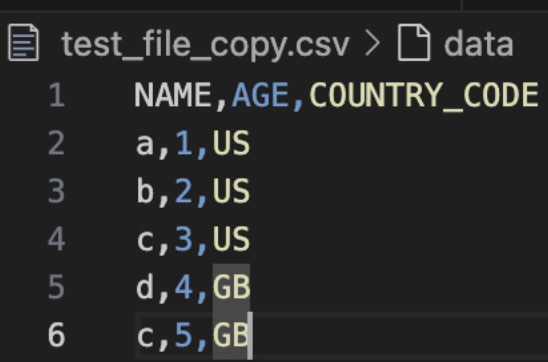Click line number 4 in gutter
This screenshot has width=548, height=362.
[57, 239]
